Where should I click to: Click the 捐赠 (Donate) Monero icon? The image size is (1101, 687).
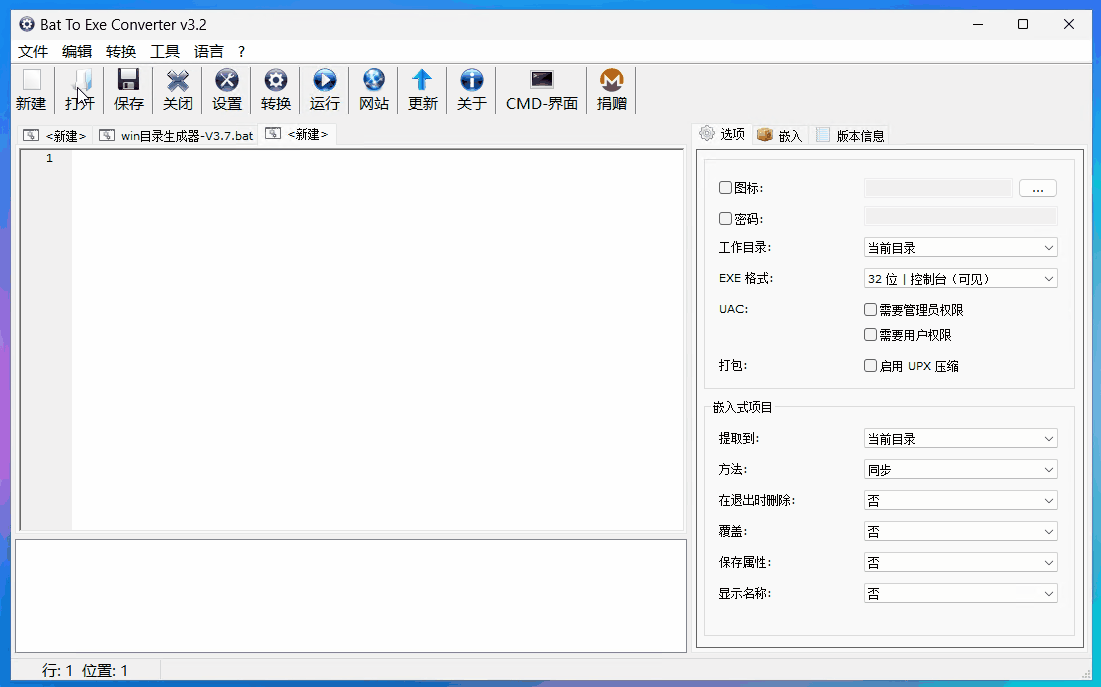[612, 81]
